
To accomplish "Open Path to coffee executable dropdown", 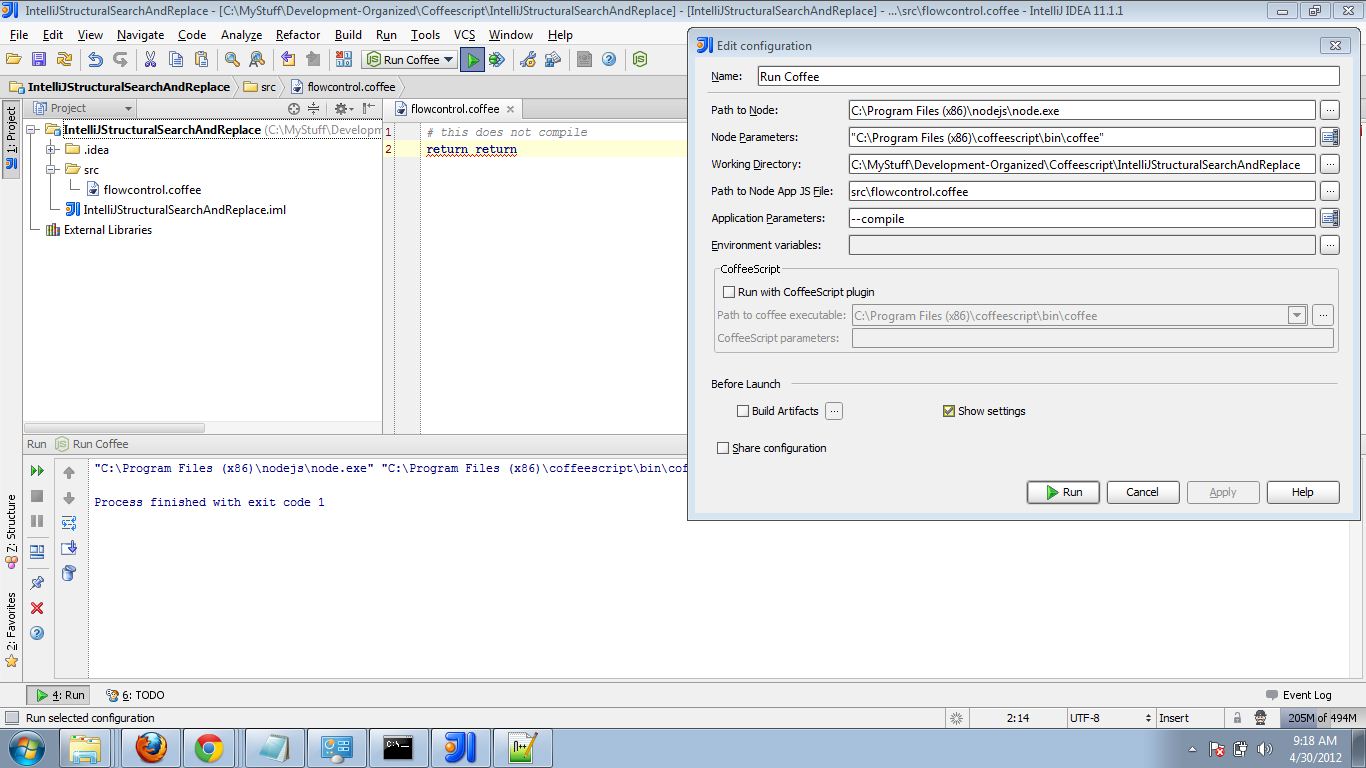I will coord(1297,315).
